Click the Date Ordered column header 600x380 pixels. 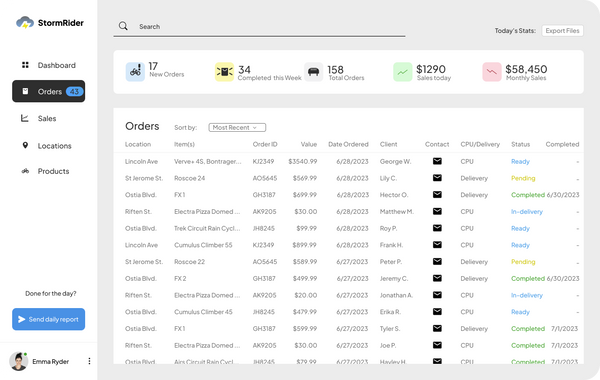[x=348, y=144]
